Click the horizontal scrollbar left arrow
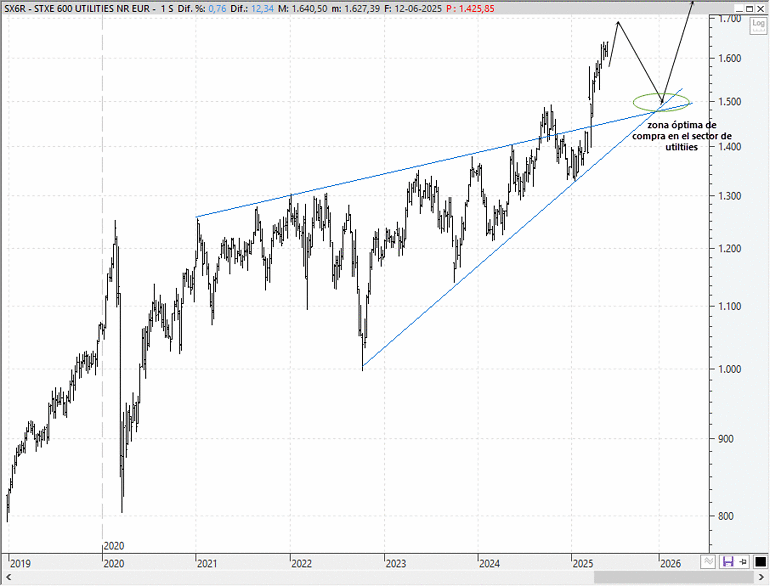The height and width of the screenshot is (586, 770). [x=7, y=577]
